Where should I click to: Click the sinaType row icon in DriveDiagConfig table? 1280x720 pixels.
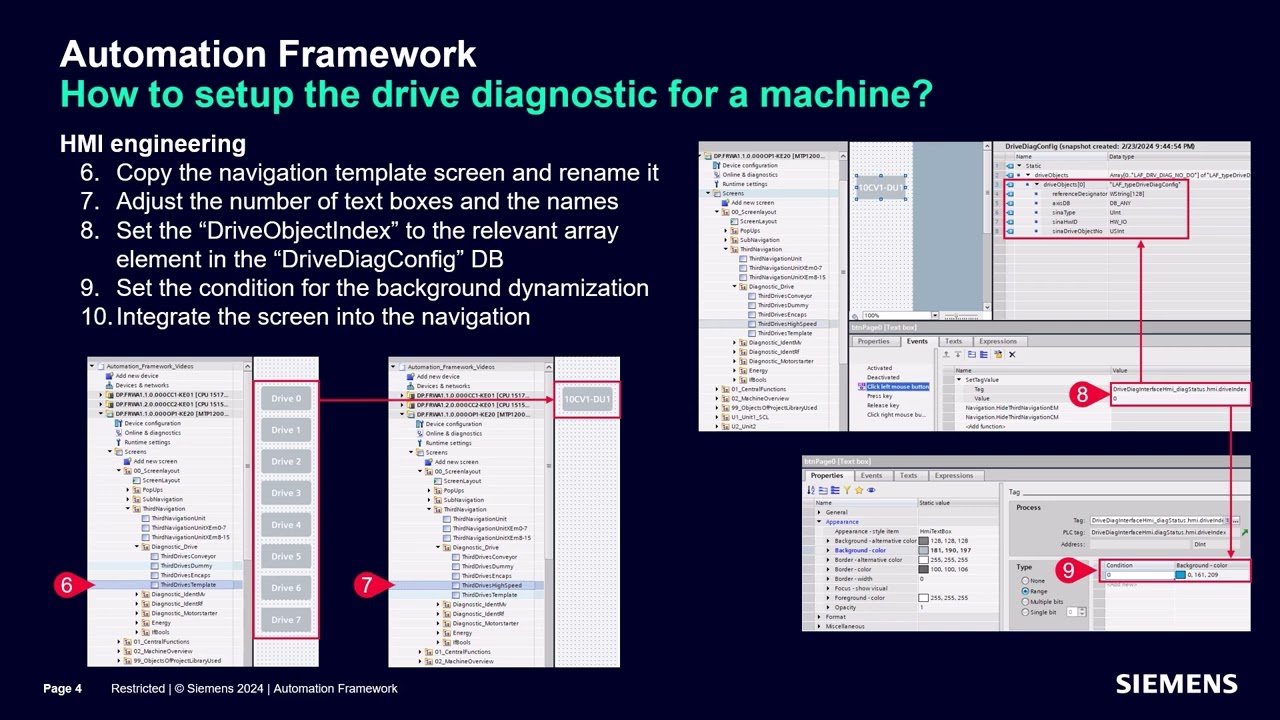[x=1010, y=212]
